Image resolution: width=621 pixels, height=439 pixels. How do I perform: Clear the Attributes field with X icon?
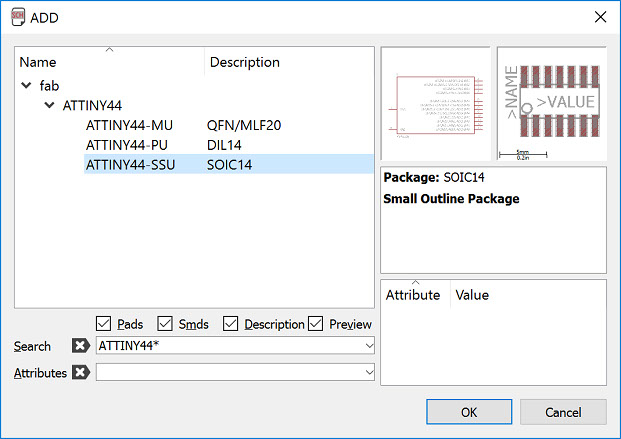(x=81, y=372)
